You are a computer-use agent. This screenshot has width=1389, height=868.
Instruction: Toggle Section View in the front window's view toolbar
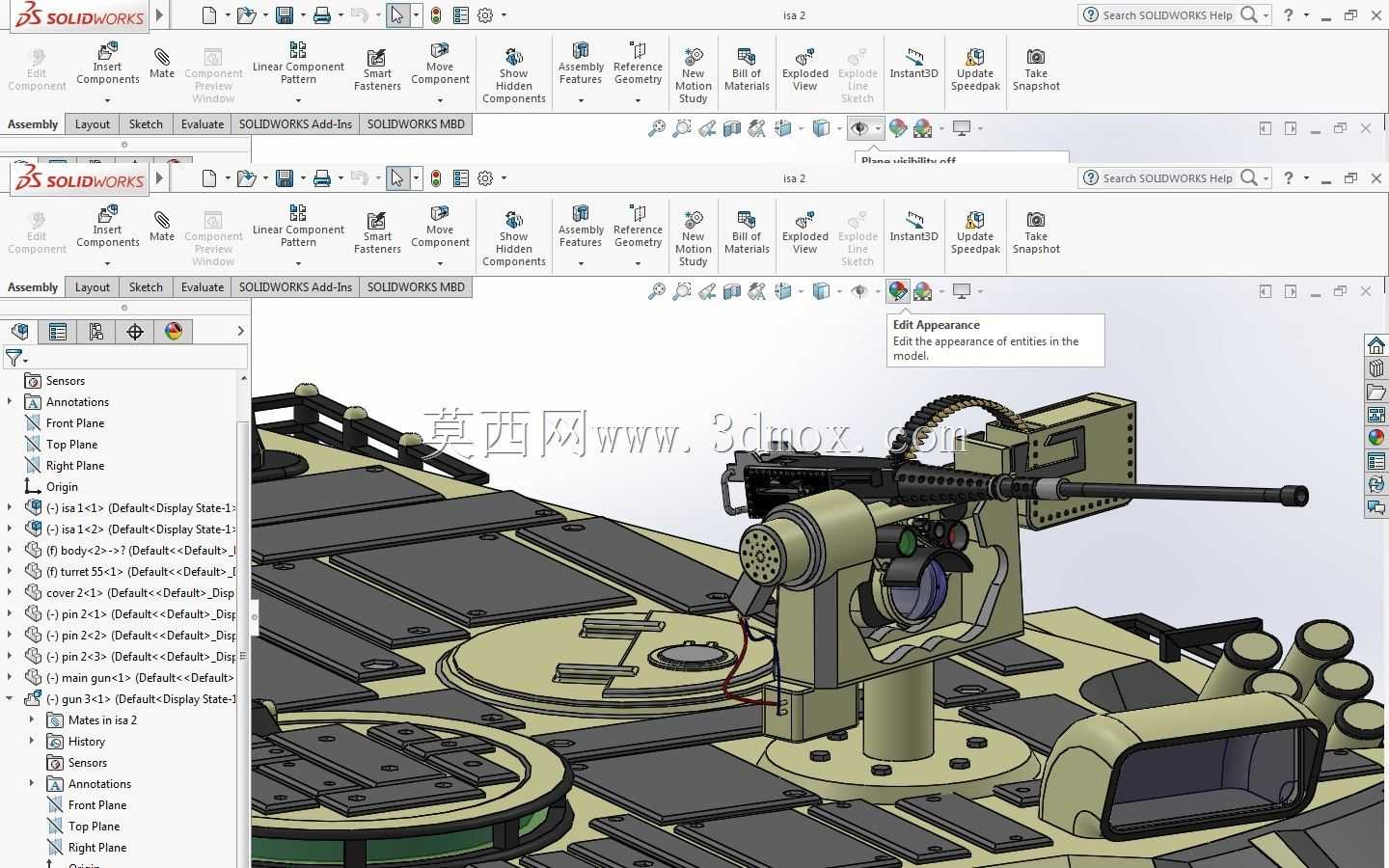[732, 291]
